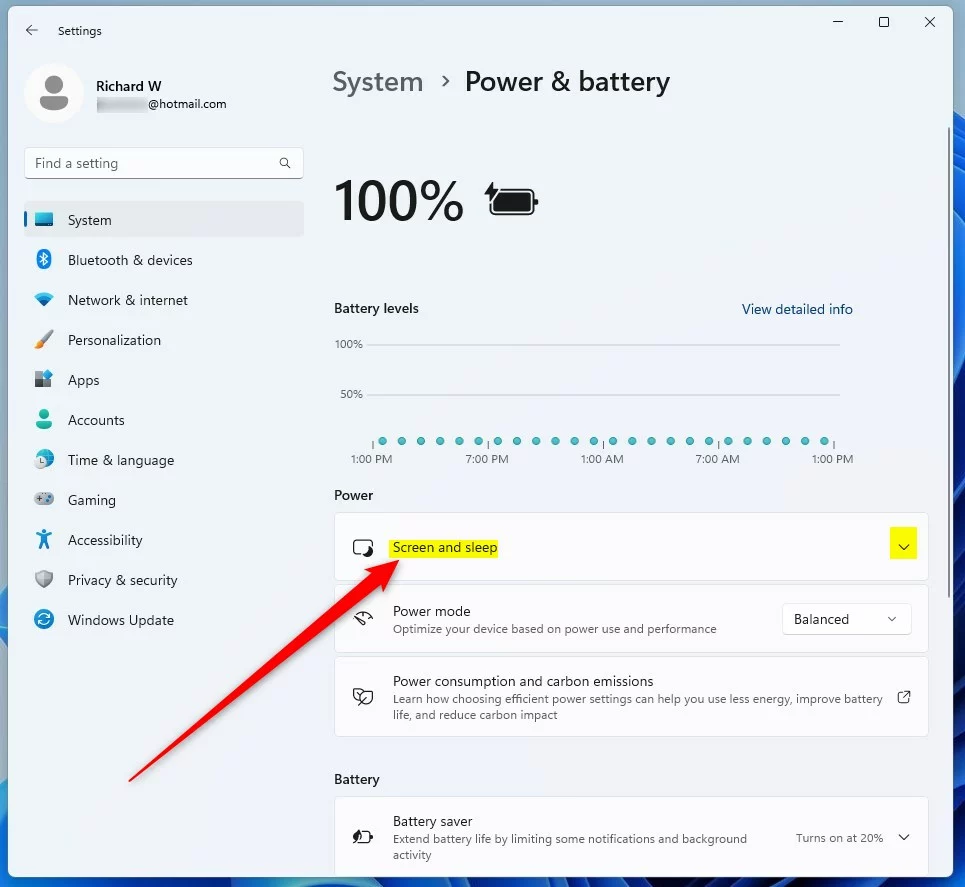The image size is (965, 887).
Task: Click the Find a setting search box
Action: pos(164,163)
